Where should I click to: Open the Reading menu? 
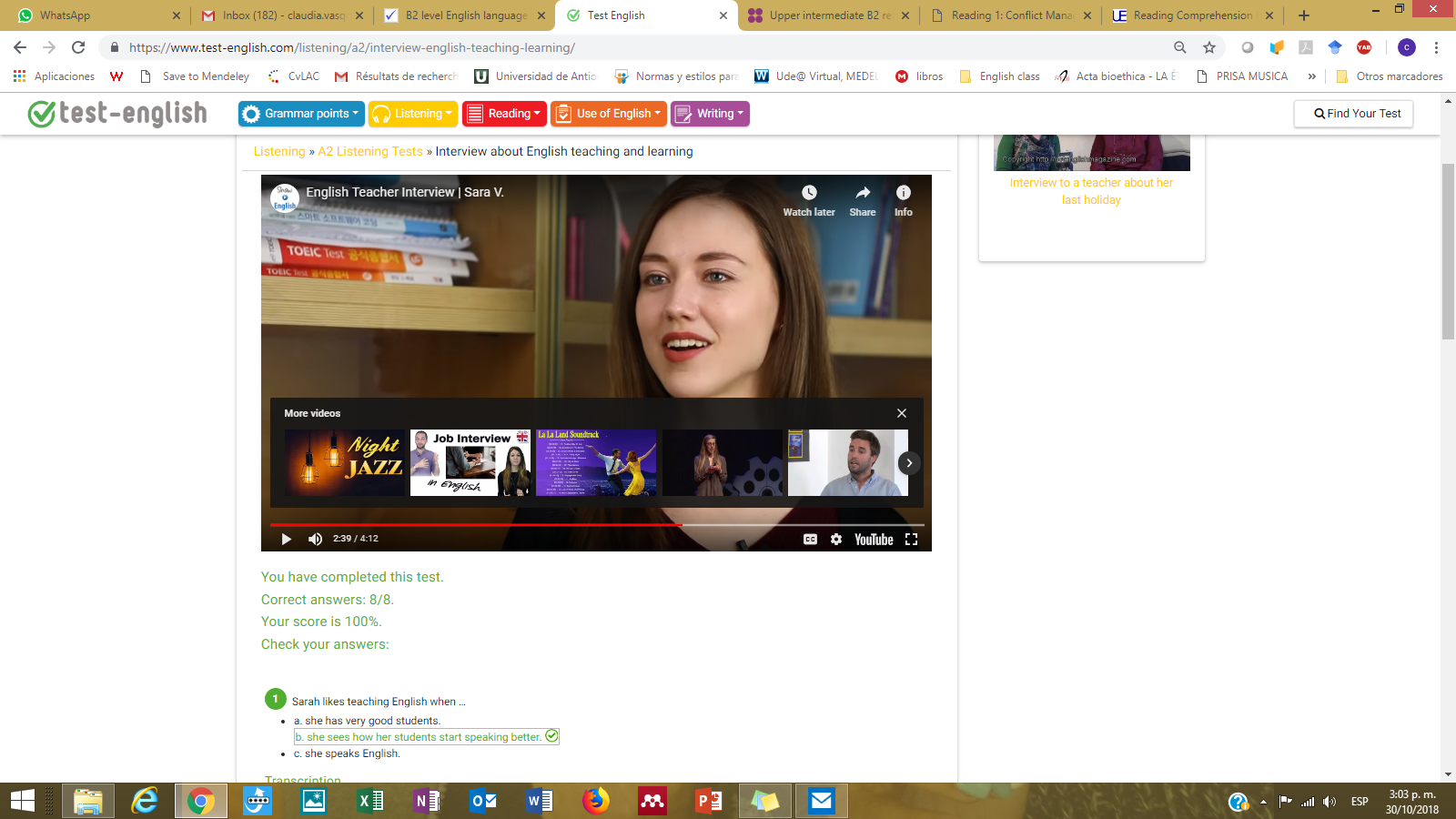coord(504,114)
